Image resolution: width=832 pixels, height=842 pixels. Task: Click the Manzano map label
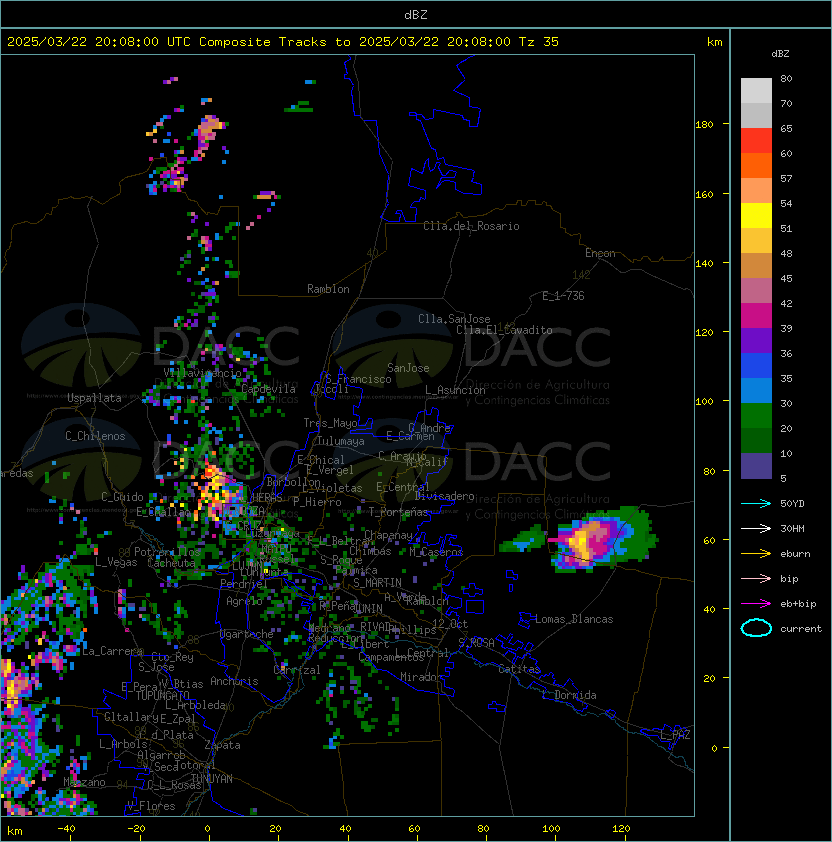pos(84,782)
